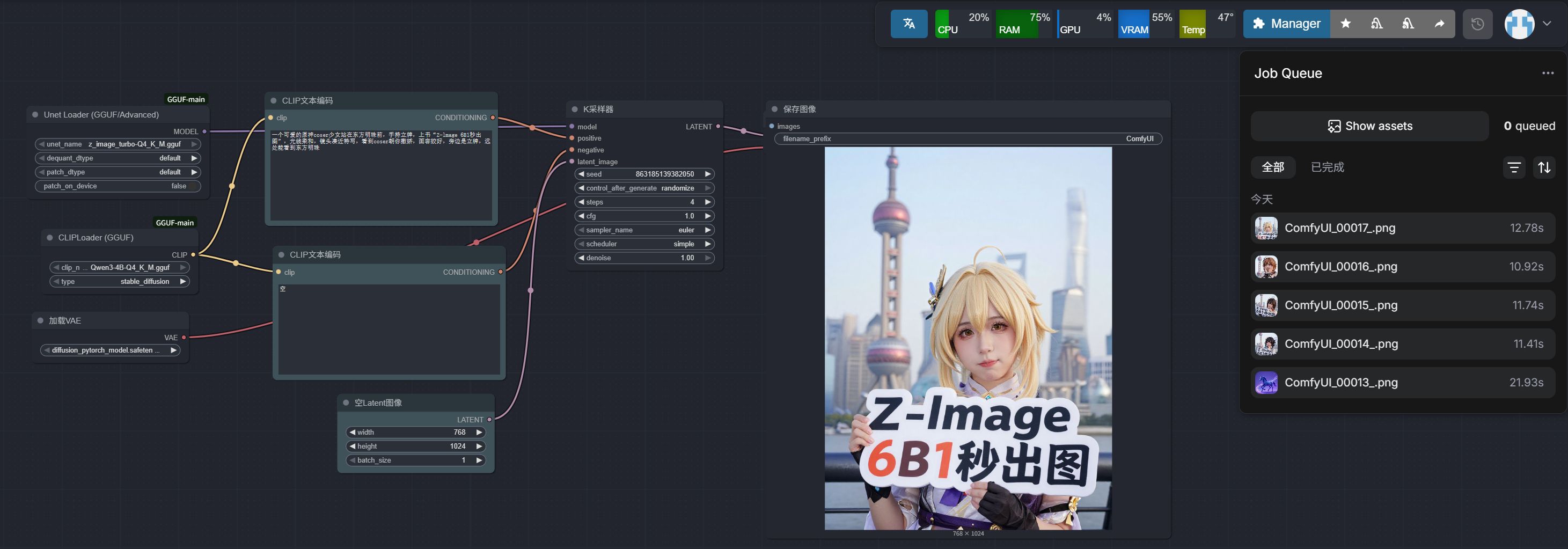Click the filter icon in Job Queue

point(1514,167)
